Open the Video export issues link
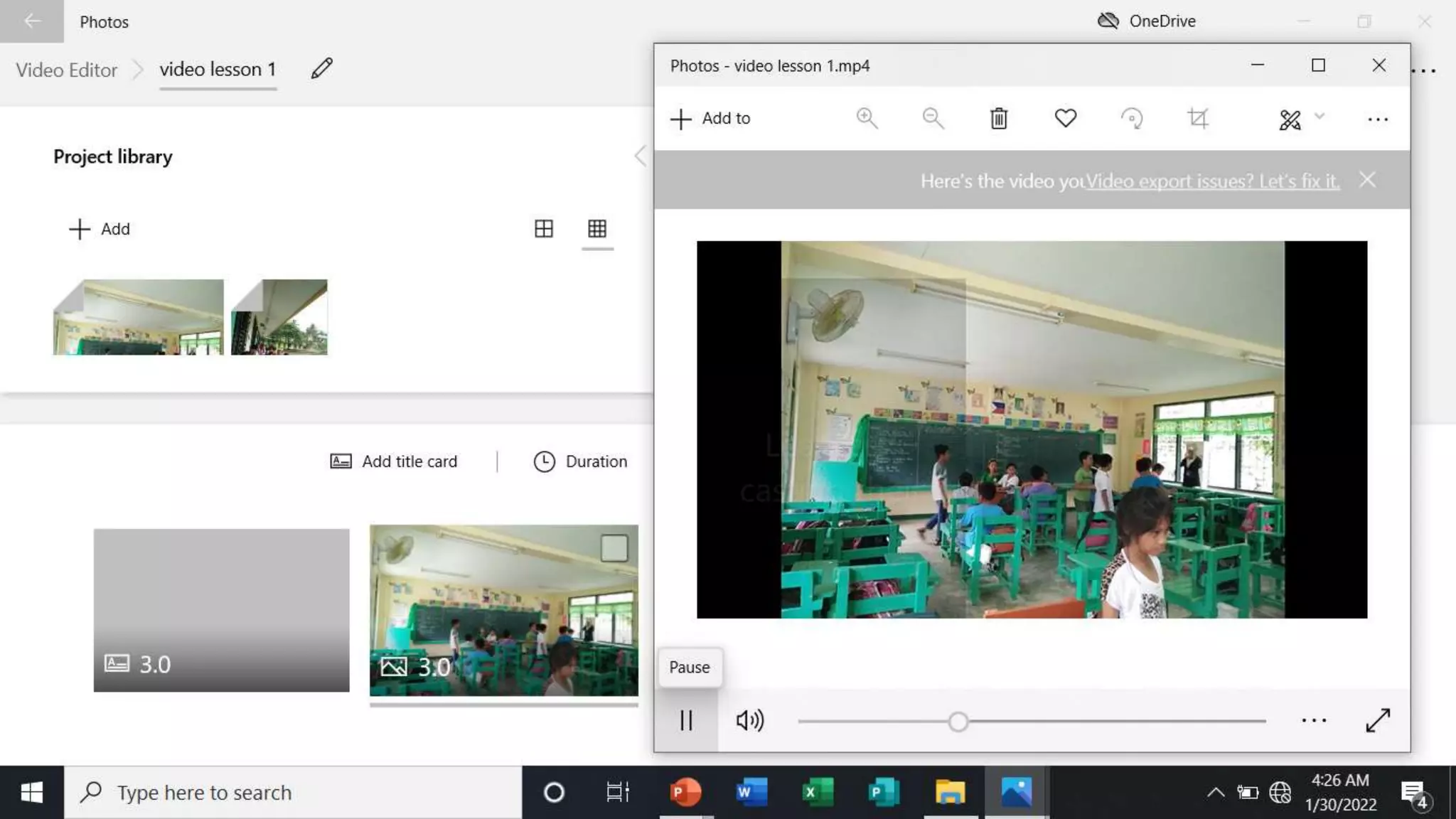Screen dimensions: 1456x819 [x=1212, y=181]
